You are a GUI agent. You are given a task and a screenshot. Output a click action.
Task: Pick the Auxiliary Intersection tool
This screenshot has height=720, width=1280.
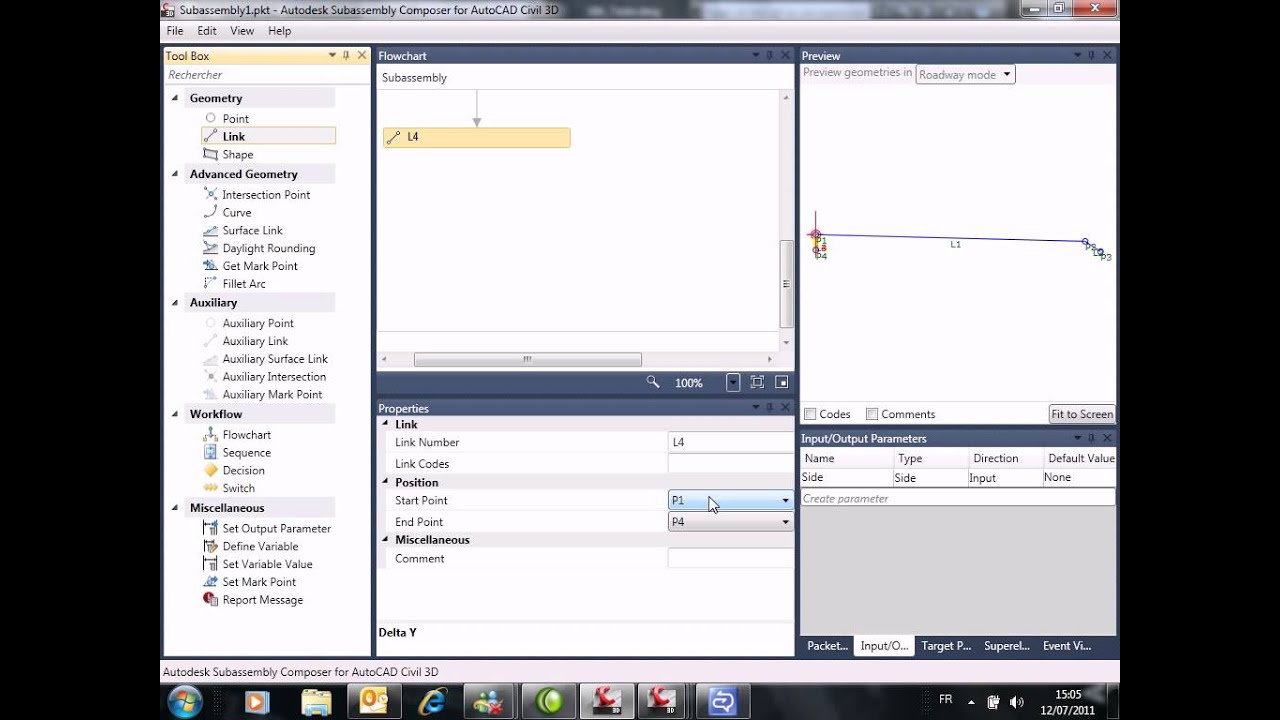pyautogui.click(x=274, y=377)
